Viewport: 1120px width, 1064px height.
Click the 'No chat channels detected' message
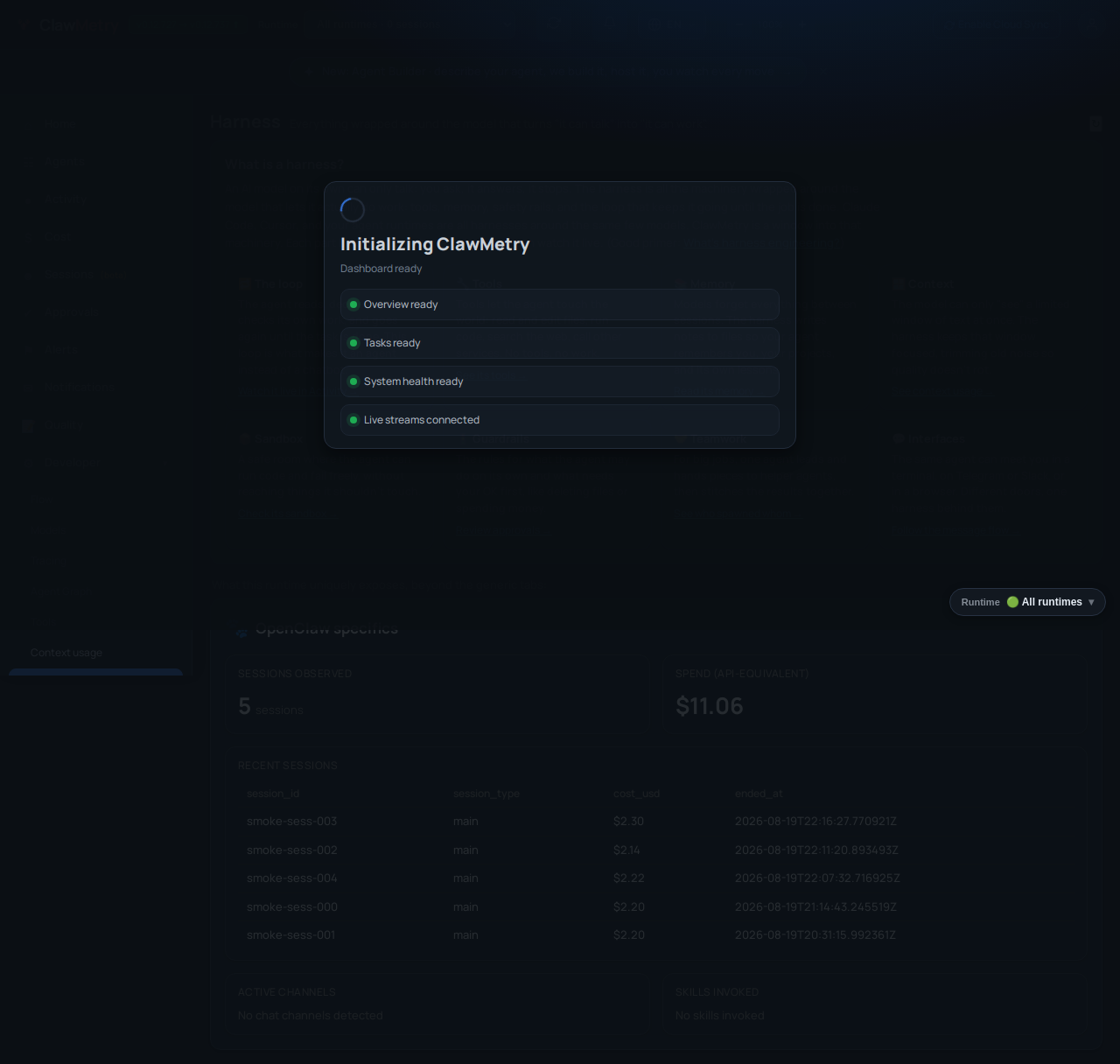(311, 1016)
